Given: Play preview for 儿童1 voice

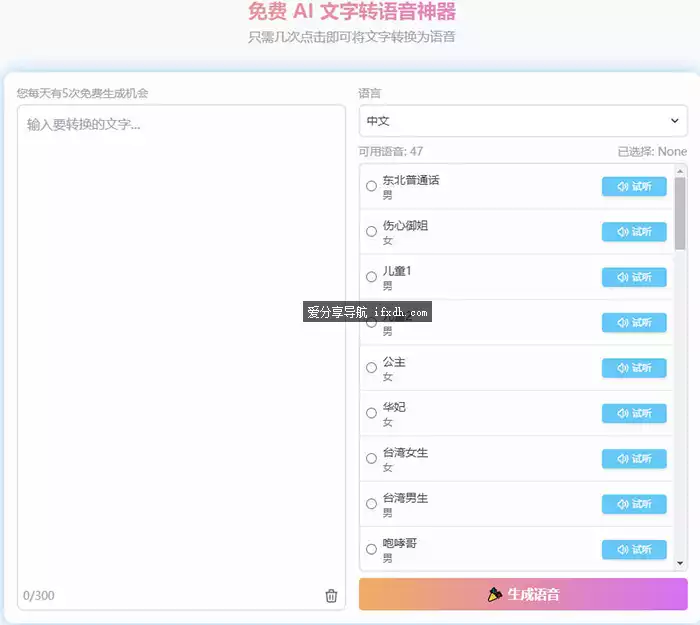Looking at the screenshot, I should pos(634,277).
